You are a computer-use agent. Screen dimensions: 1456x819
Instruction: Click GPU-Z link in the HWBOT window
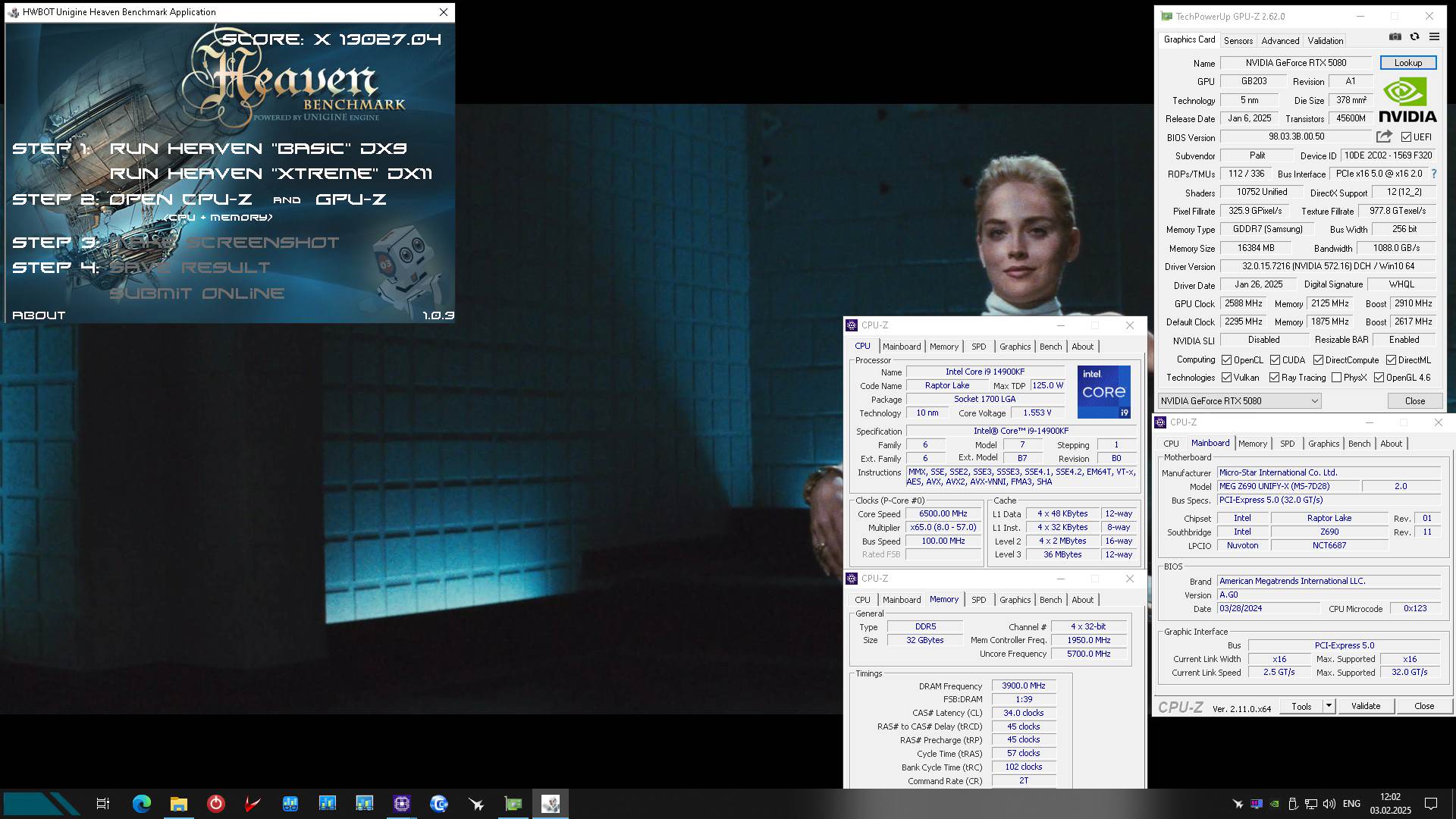[x=350, y=199]
